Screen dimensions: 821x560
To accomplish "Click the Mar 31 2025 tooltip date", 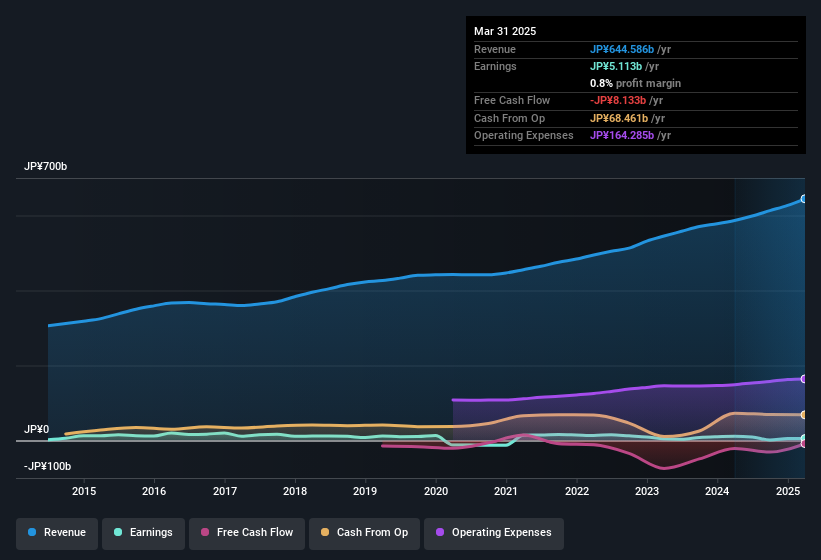I will (505, 31).
